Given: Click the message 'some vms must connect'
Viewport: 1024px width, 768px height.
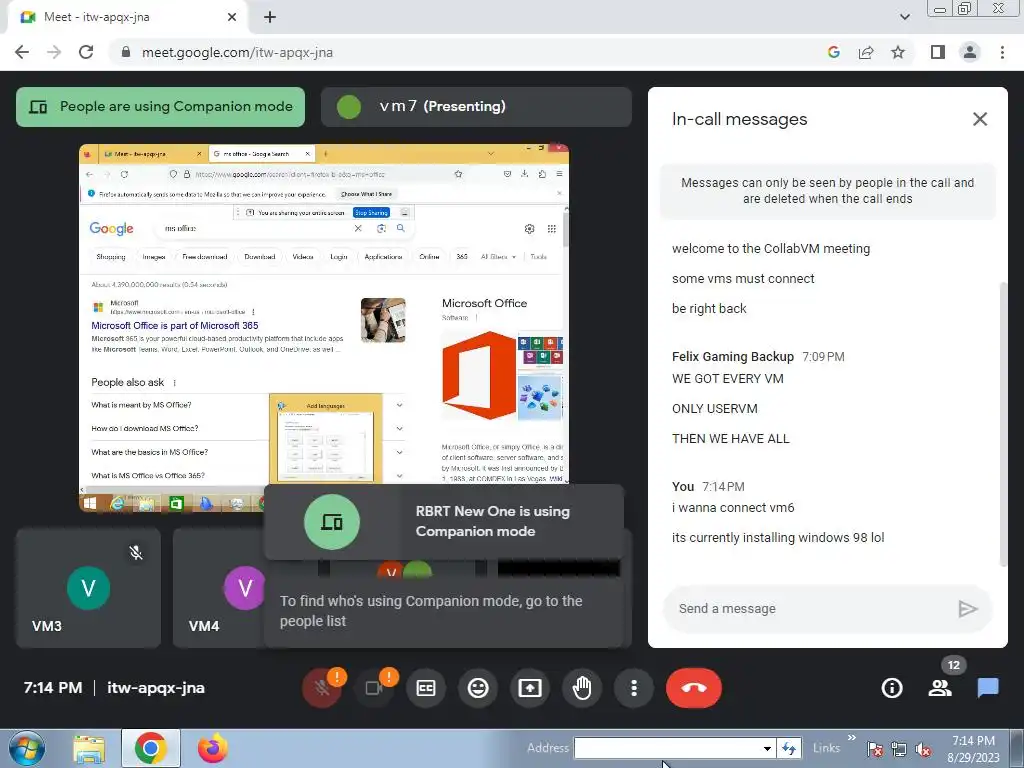Looking at the screenshot, I should 743,279.
